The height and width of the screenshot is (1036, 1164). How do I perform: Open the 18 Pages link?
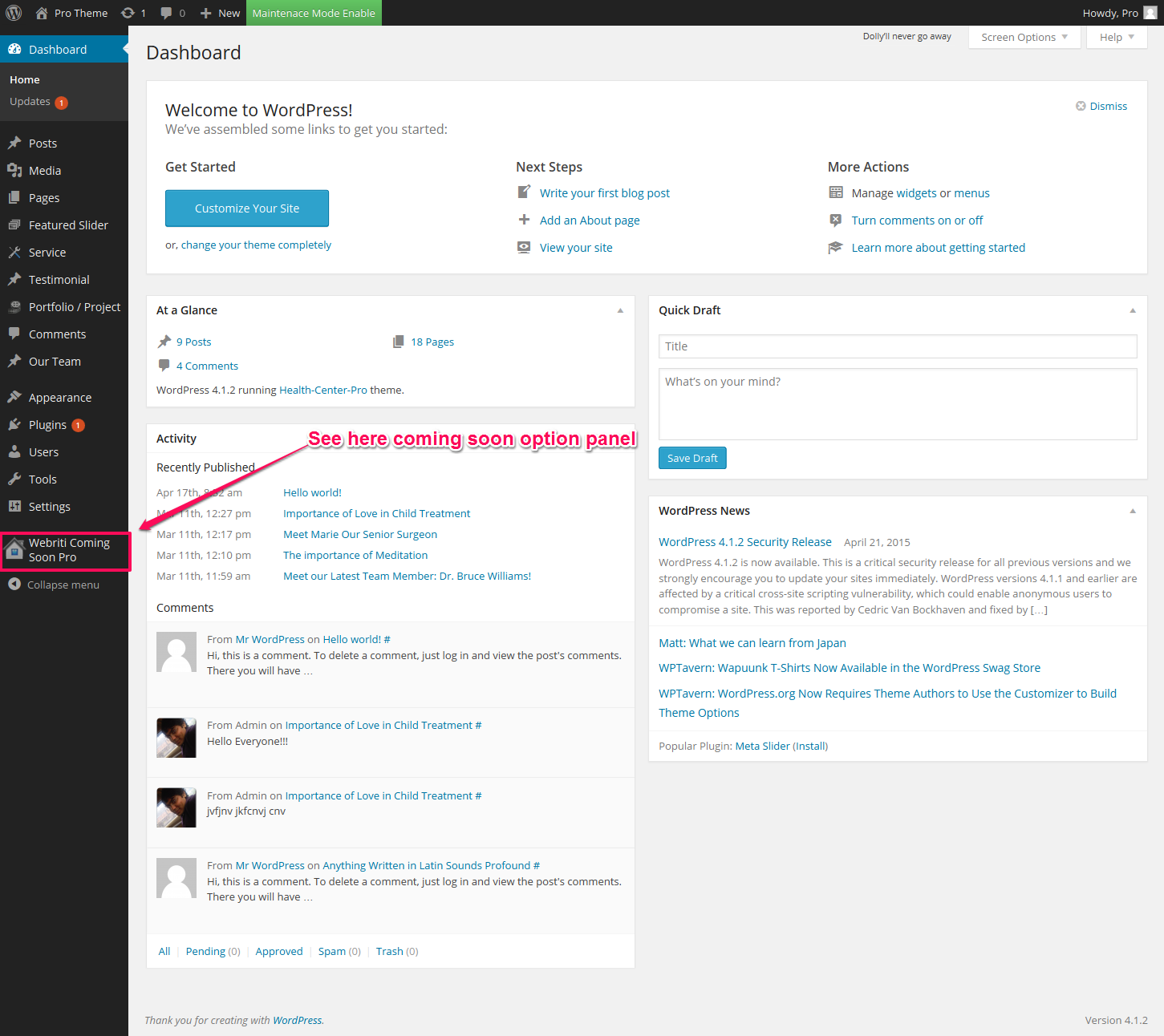[432, 342]
